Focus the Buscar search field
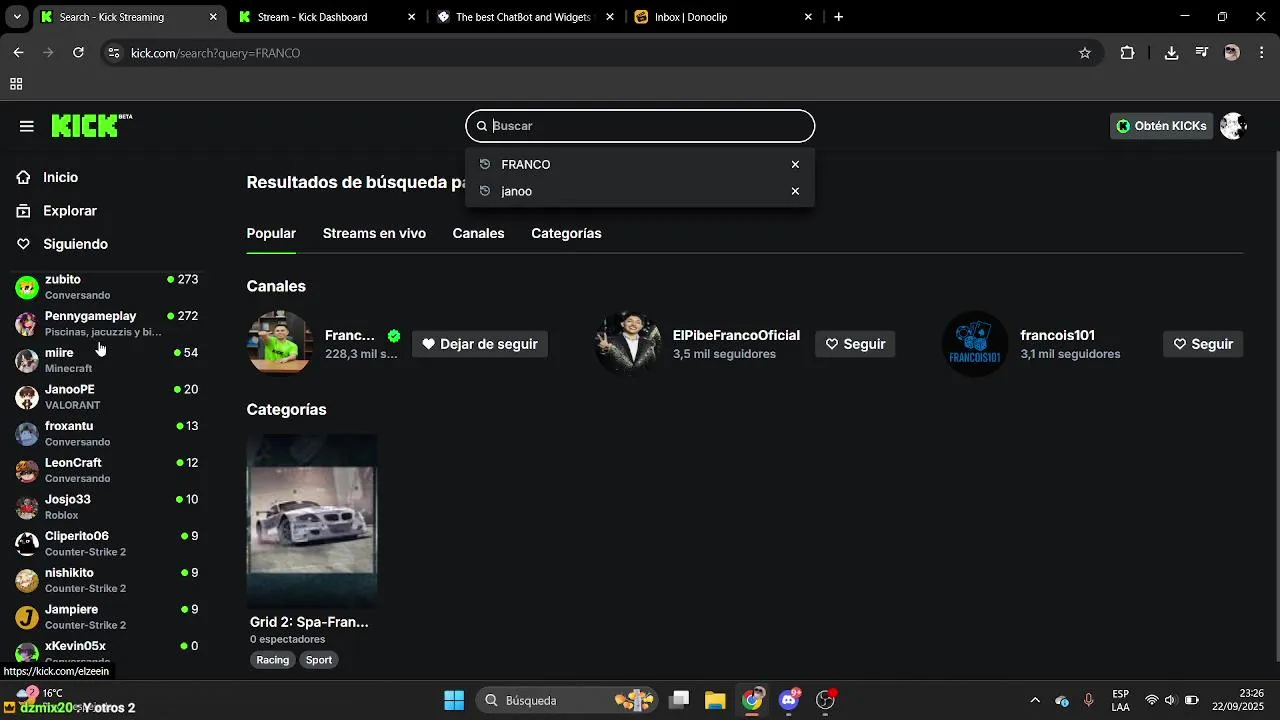Image resolution: width=1280 pixels, height=720 pixels. pos(640,126)
